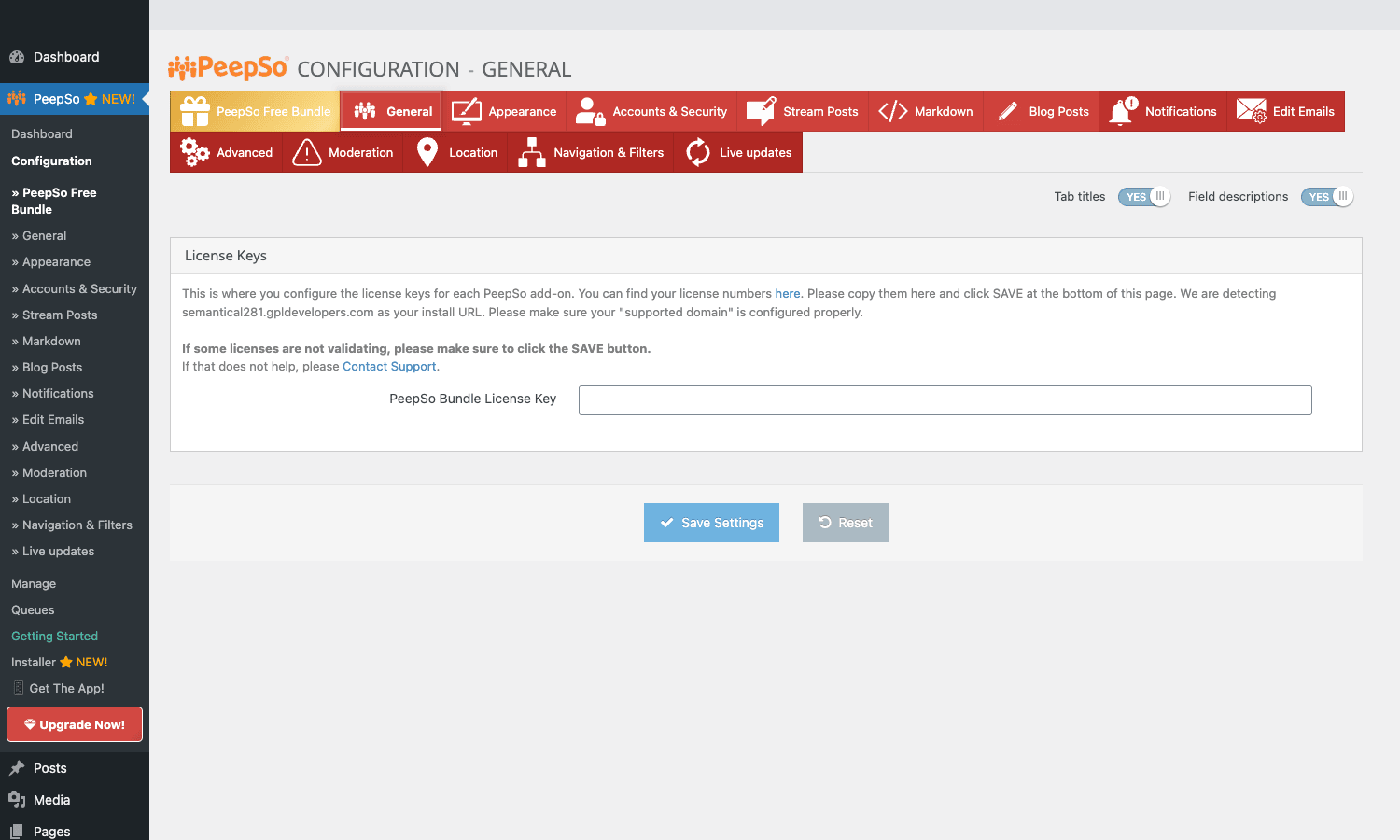Screen dimensions: 1400x840
Task: Toggle the Tab titles switch
Action: [x=1144, y=197]
